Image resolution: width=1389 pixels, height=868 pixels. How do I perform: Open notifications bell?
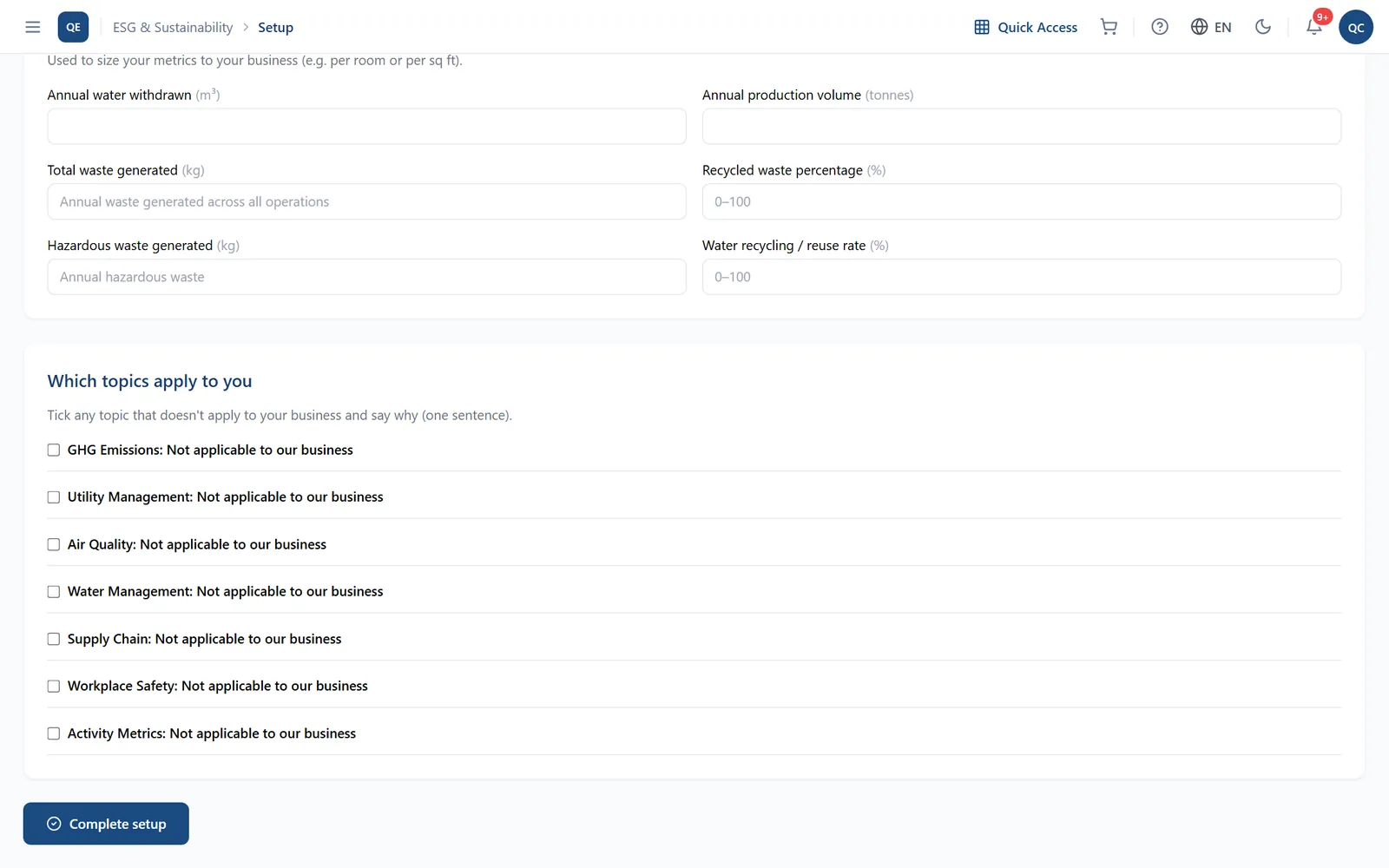pos(1314,27)
